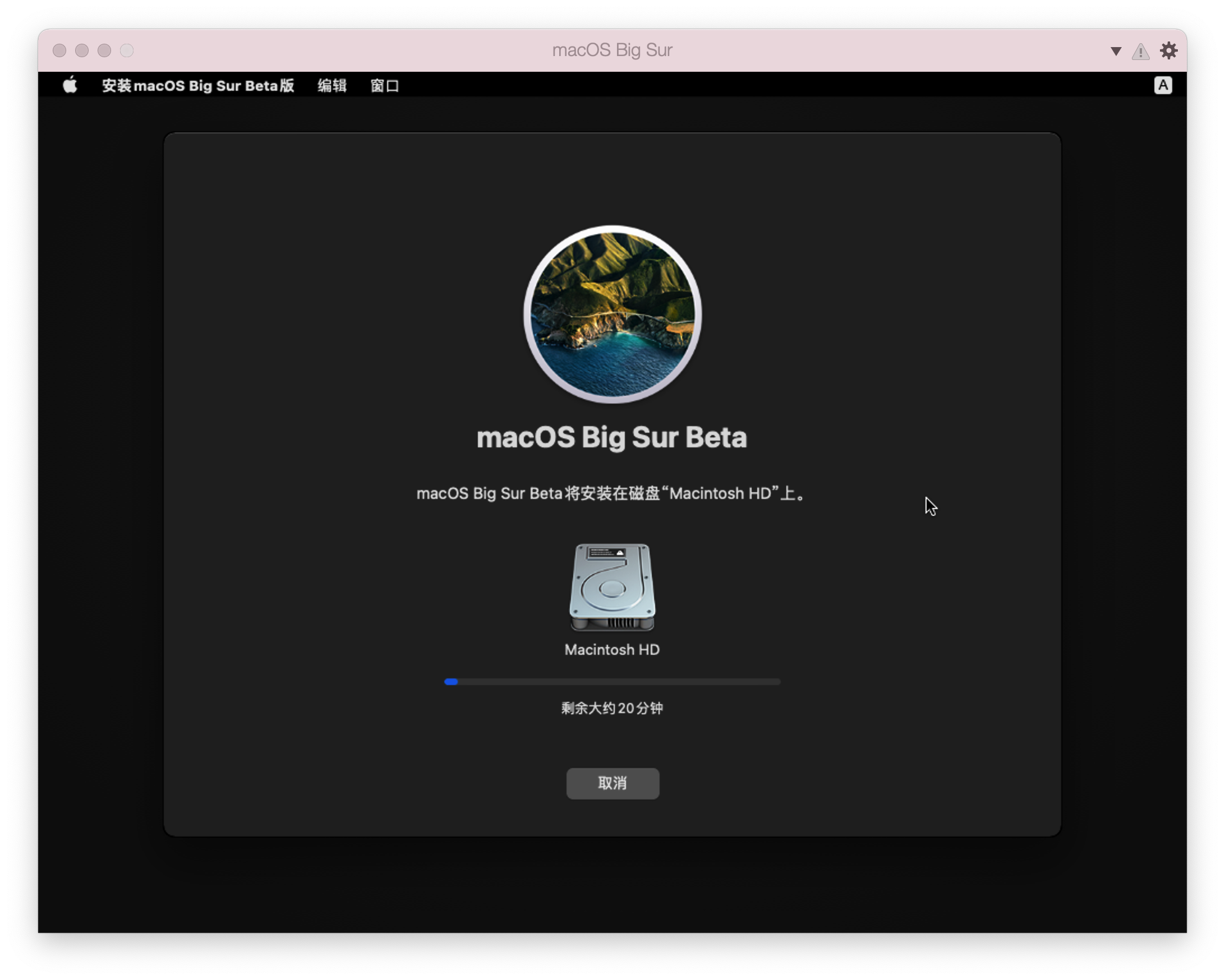Click the macOS Big Sur Beta heading text

tap(612, 437)
